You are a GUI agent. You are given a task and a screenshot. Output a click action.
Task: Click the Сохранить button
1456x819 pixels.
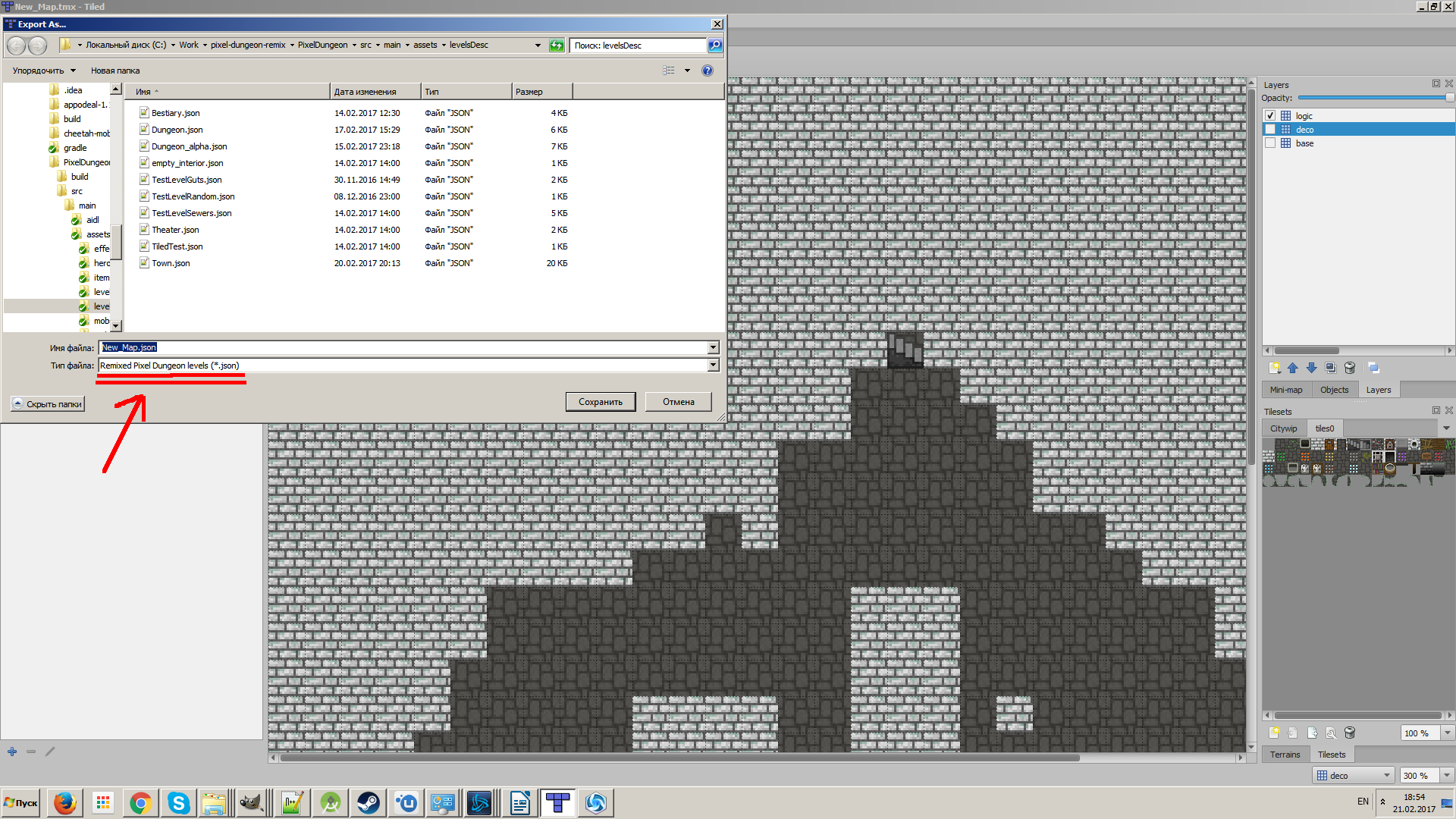pyautogui.click(x=600, y=402)
